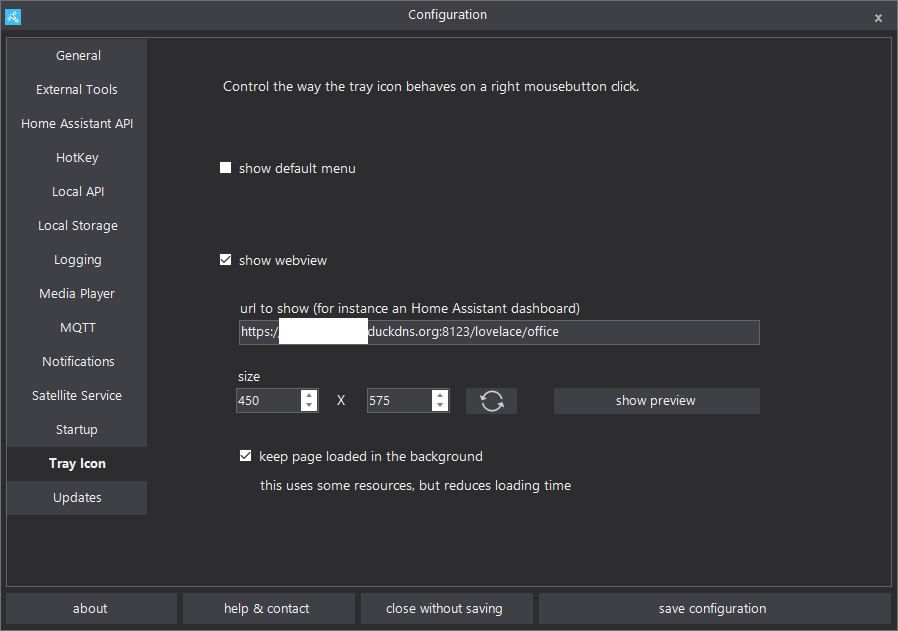Go to Local API tab
898x631 pixels.
pyautogui.click(x=77, y=191)
